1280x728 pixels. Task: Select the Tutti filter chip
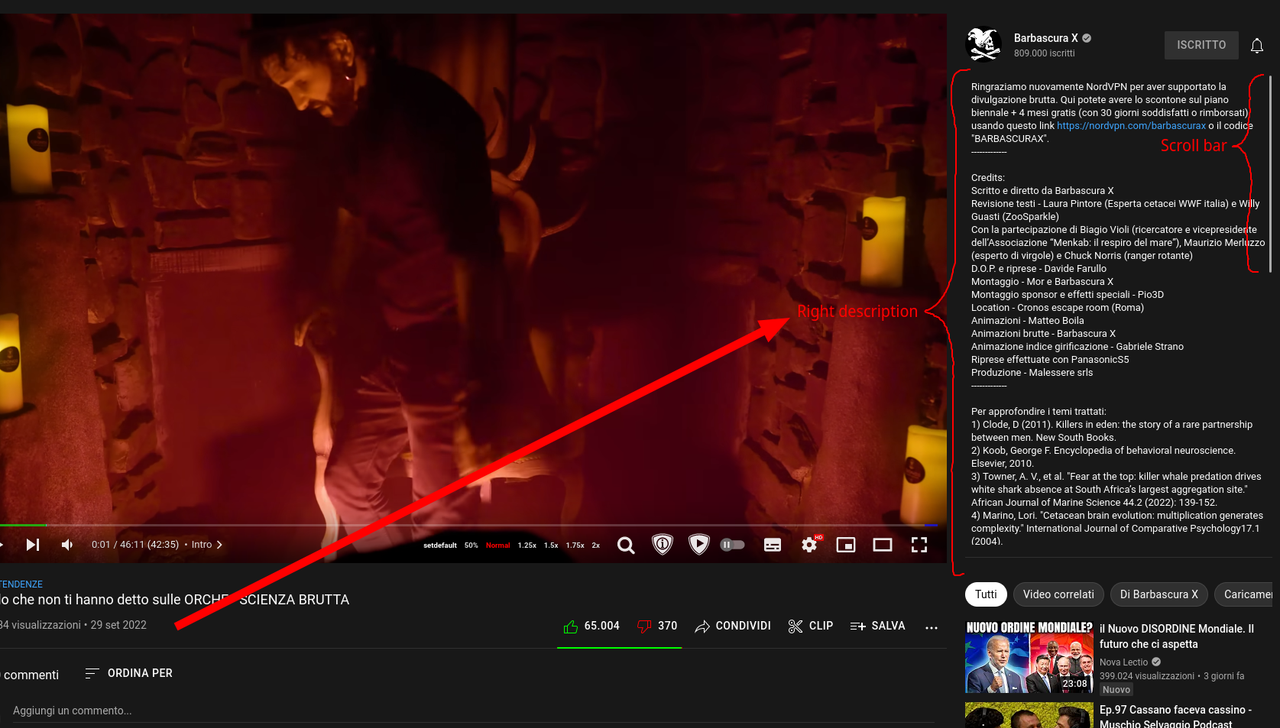click(986, 594)
